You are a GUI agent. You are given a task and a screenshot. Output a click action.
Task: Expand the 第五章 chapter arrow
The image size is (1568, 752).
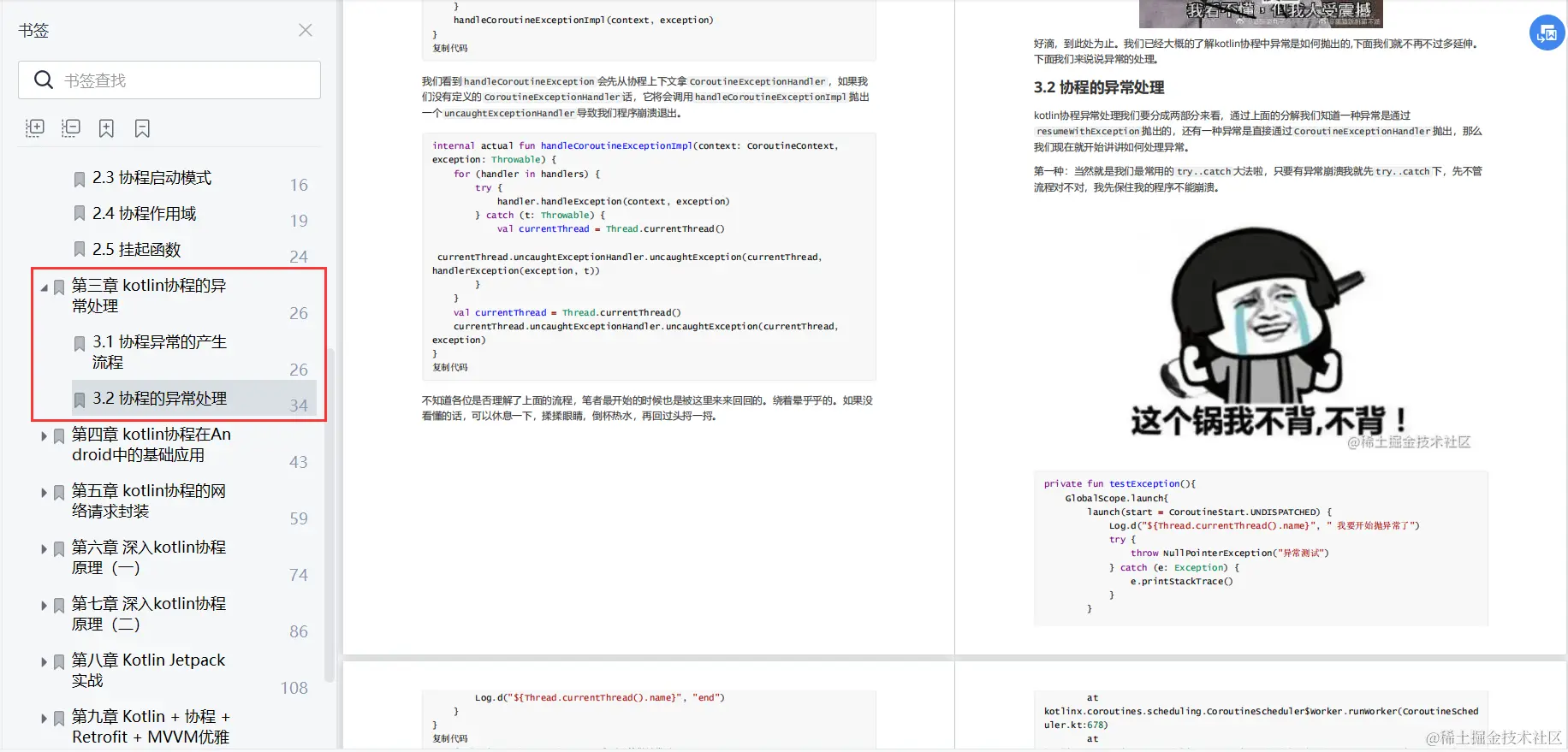(45, 493)
